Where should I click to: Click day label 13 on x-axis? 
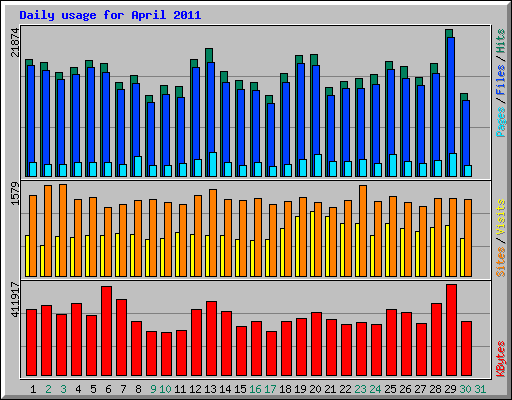coord(210,389)
